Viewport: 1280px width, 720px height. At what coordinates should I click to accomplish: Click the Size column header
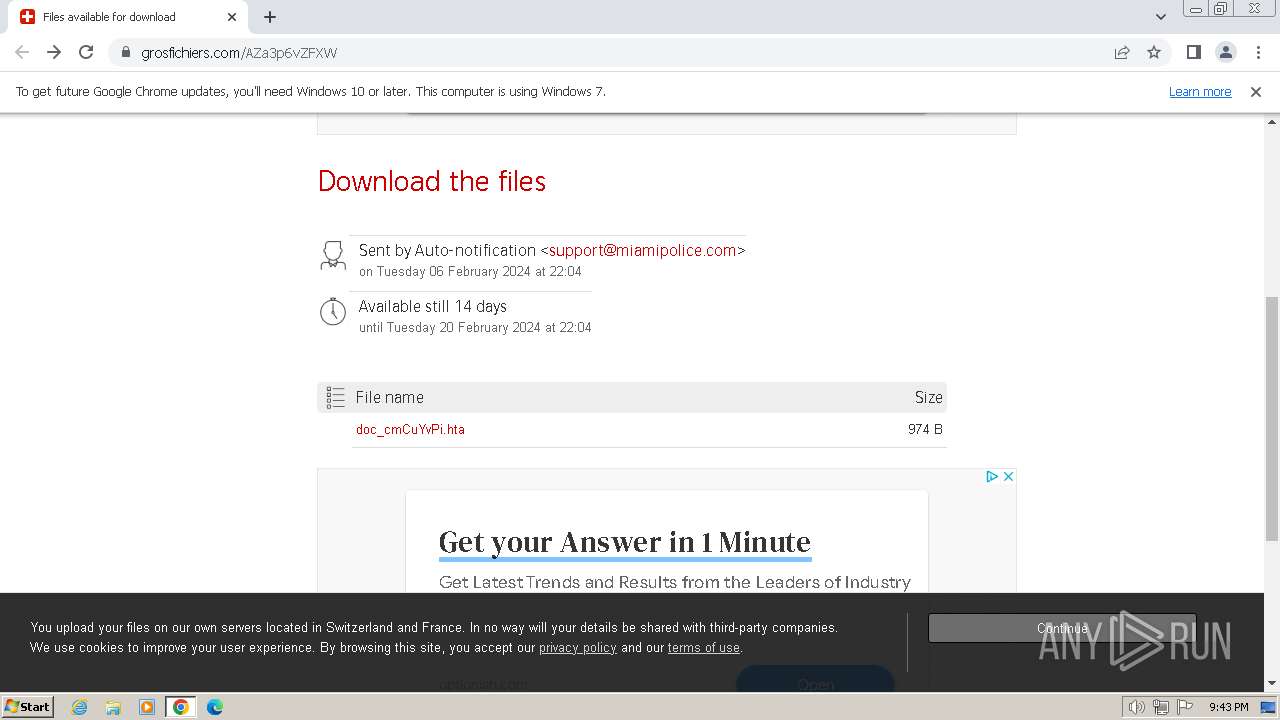click(x=928, y=397)
